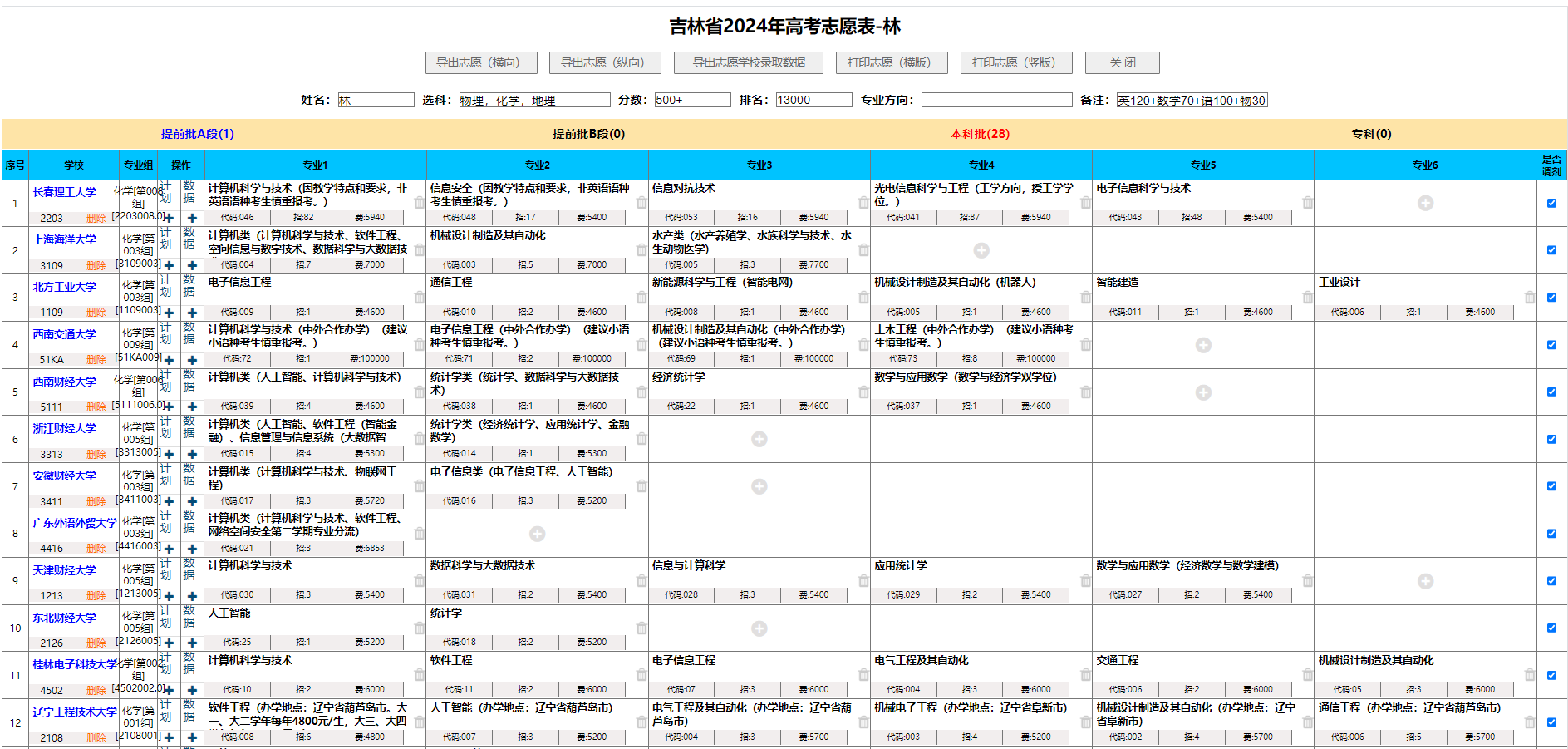Click add-major circle in 安徽财经大学 row
Image resolution: width=1568 pixels, height=749 pixels.
pyautogui.click(x=759, y=486)
